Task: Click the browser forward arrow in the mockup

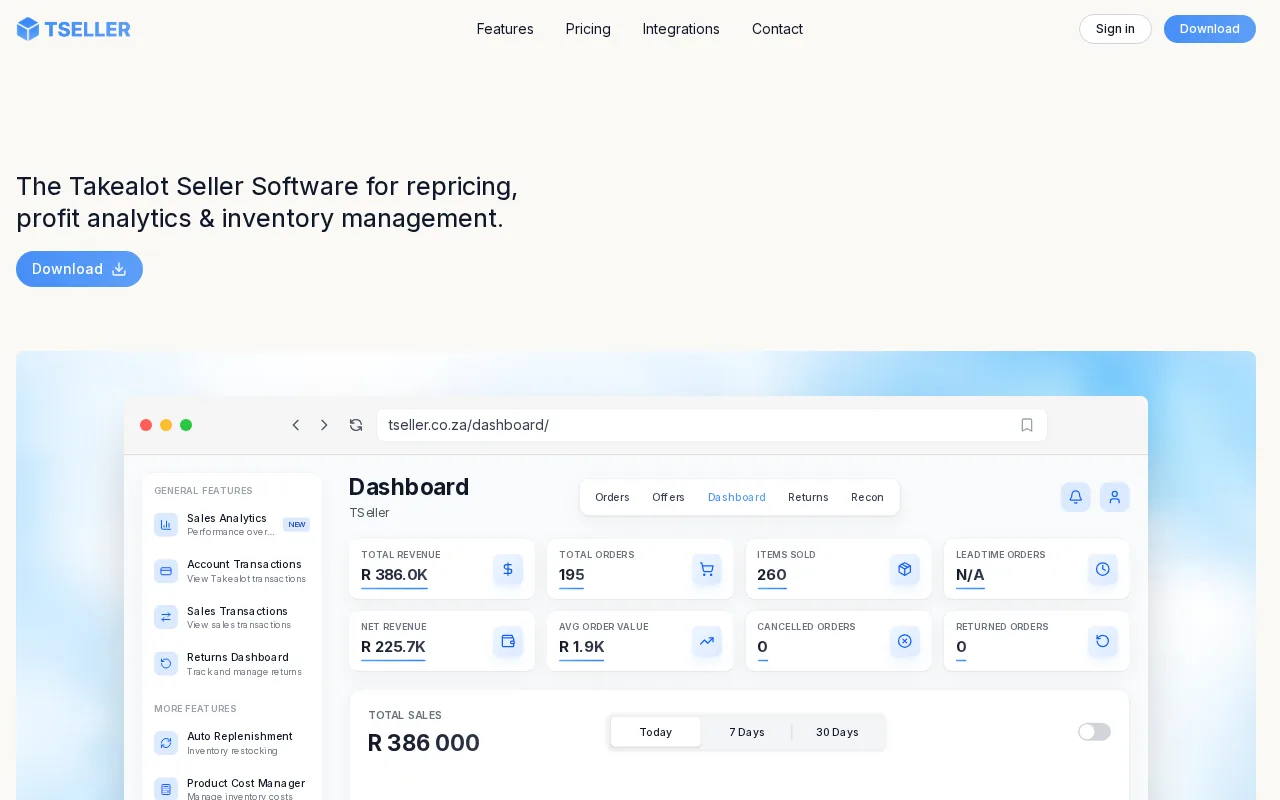Action: click(x=324, y=425)
